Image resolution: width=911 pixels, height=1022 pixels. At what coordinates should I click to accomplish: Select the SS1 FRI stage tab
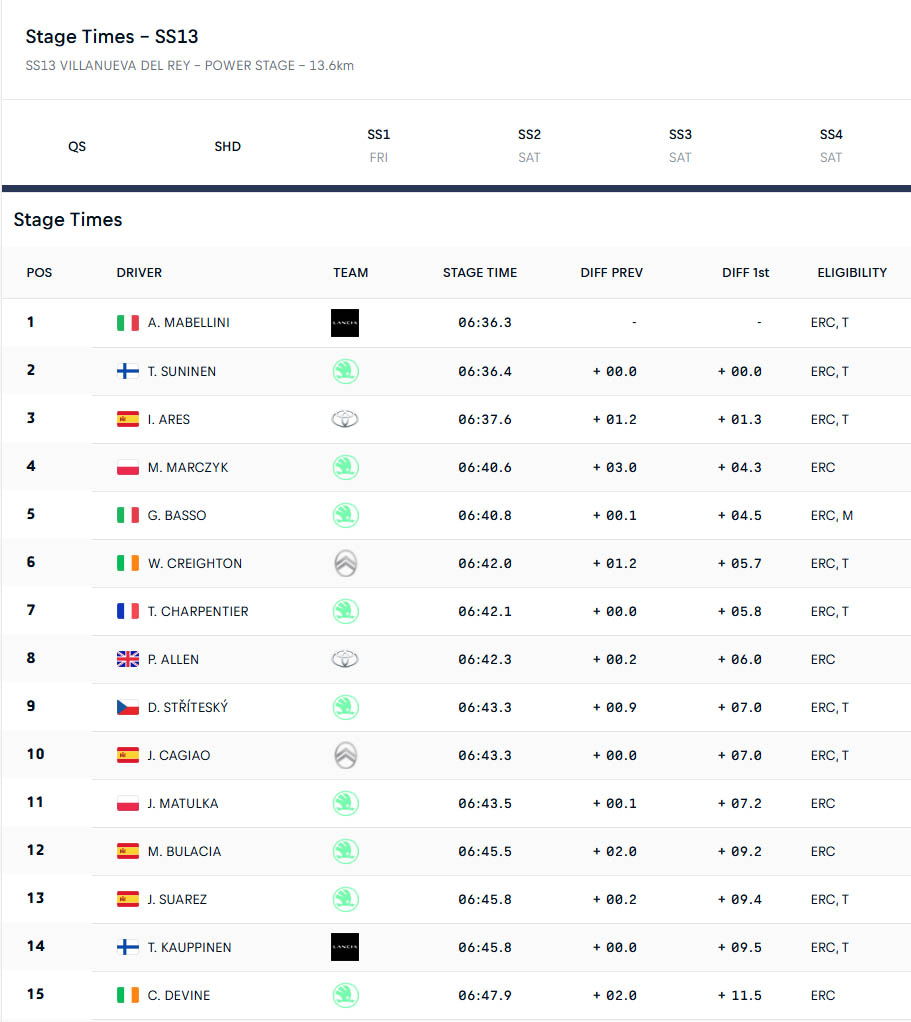tap(379, 145)
